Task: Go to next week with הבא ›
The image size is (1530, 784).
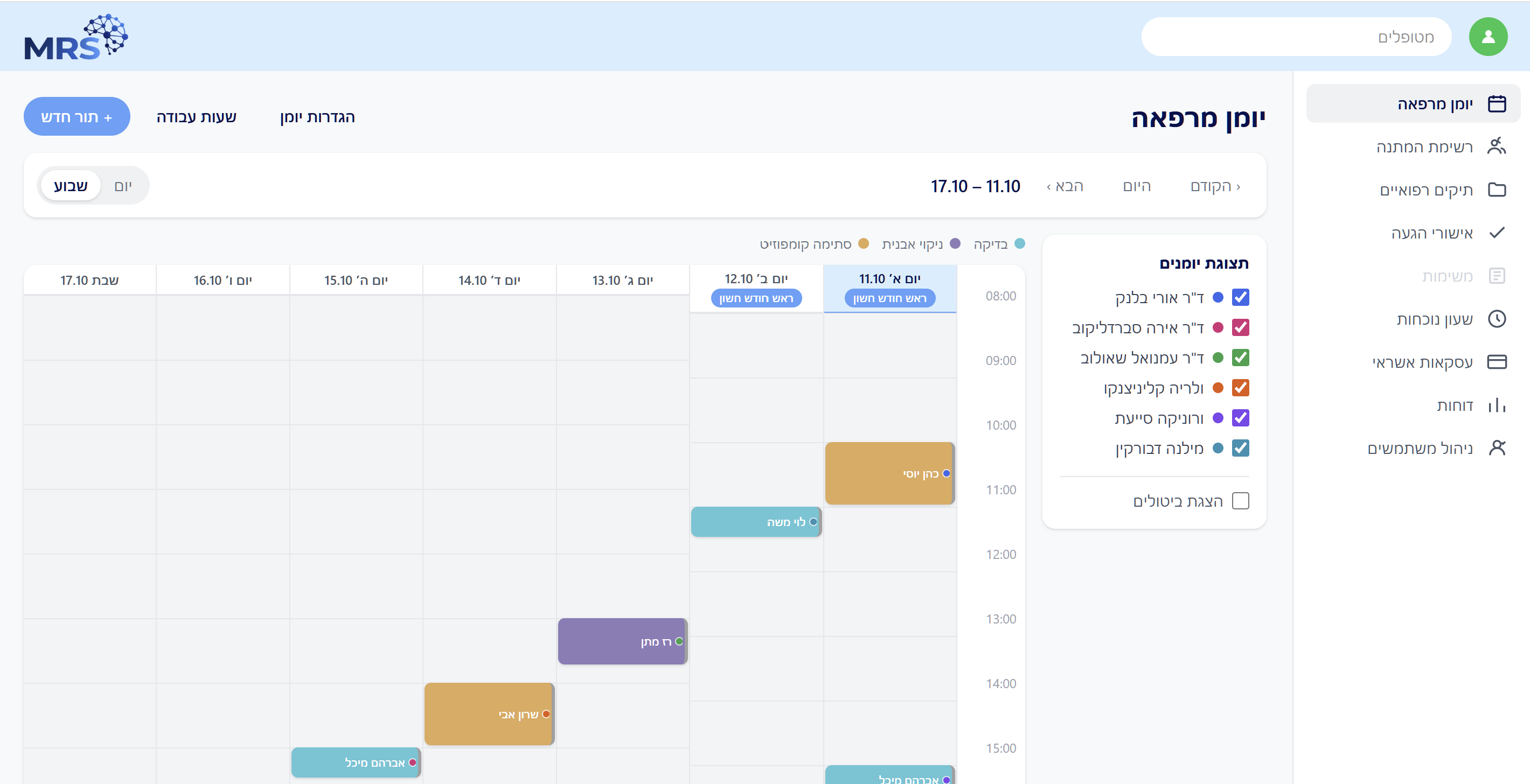Action: pyautogui.click(x=1065, y=186)
